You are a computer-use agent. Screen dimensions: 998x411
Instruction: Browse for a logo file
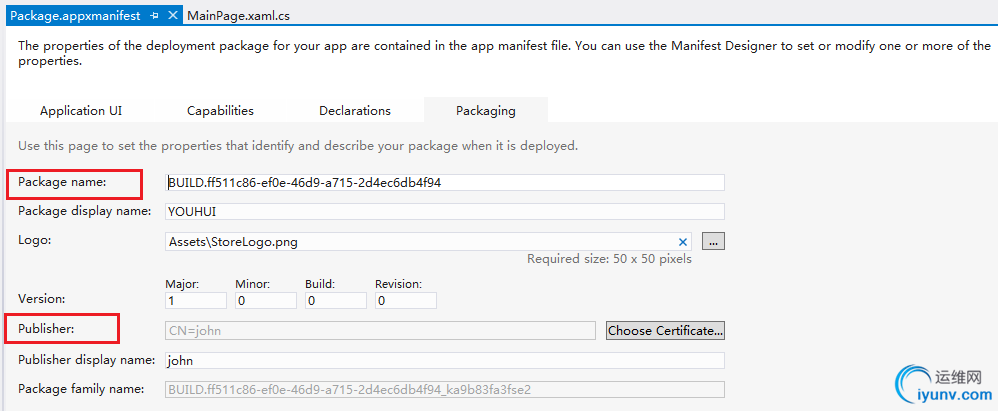click(713, 241)
